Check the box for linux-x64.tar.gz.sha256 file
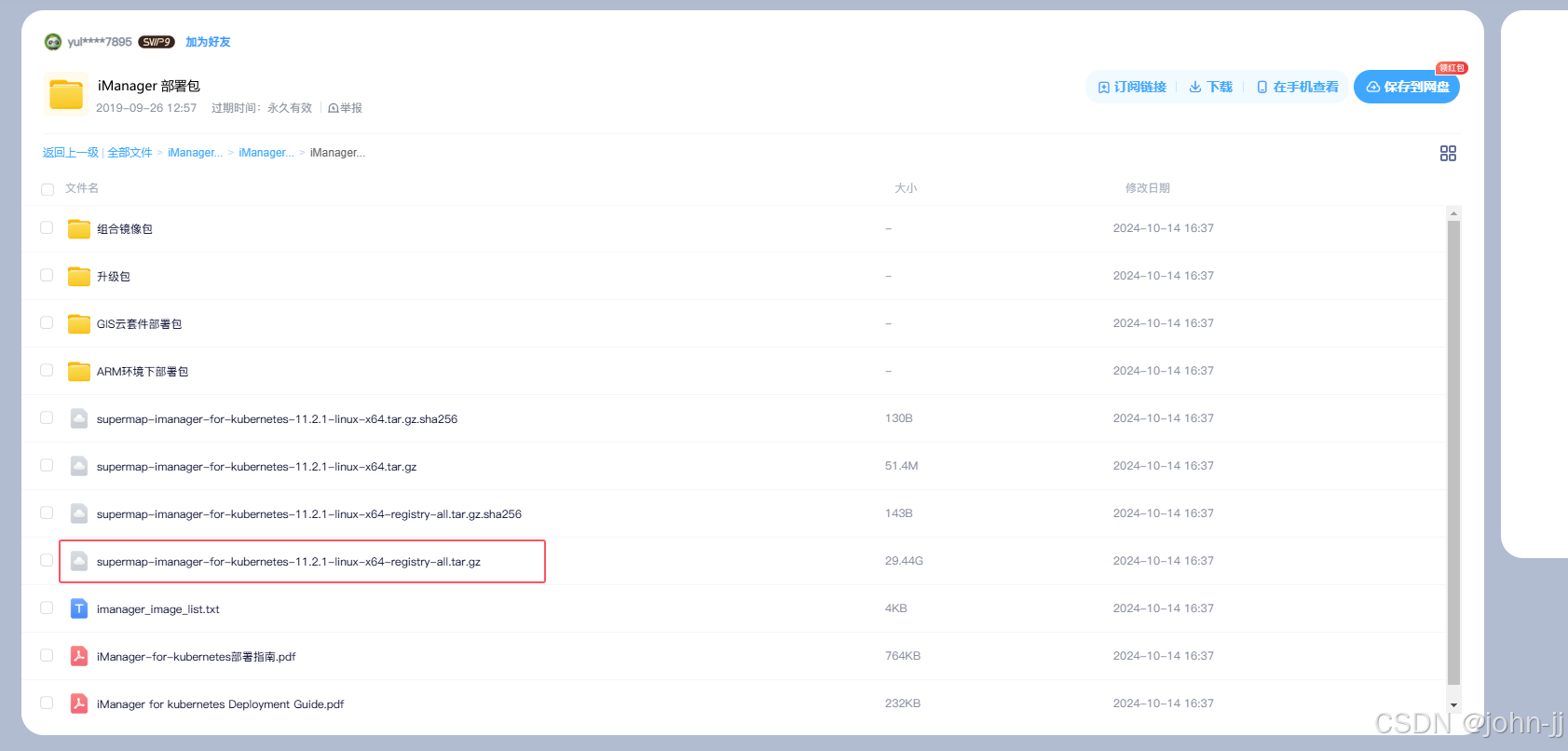 click(x=47, y=417)
